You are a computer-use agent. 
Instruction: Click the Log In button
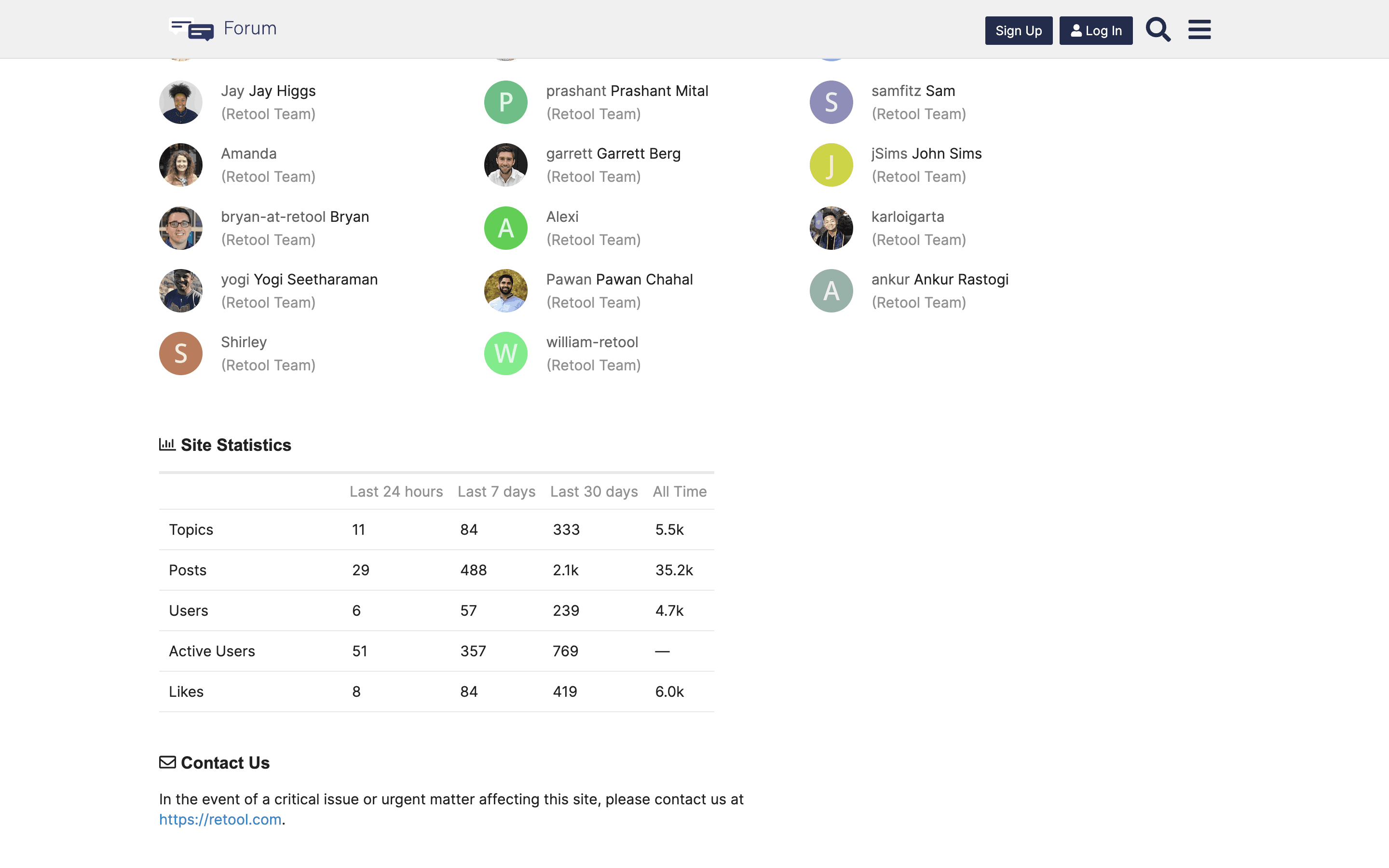click(x=1095, y=30)
